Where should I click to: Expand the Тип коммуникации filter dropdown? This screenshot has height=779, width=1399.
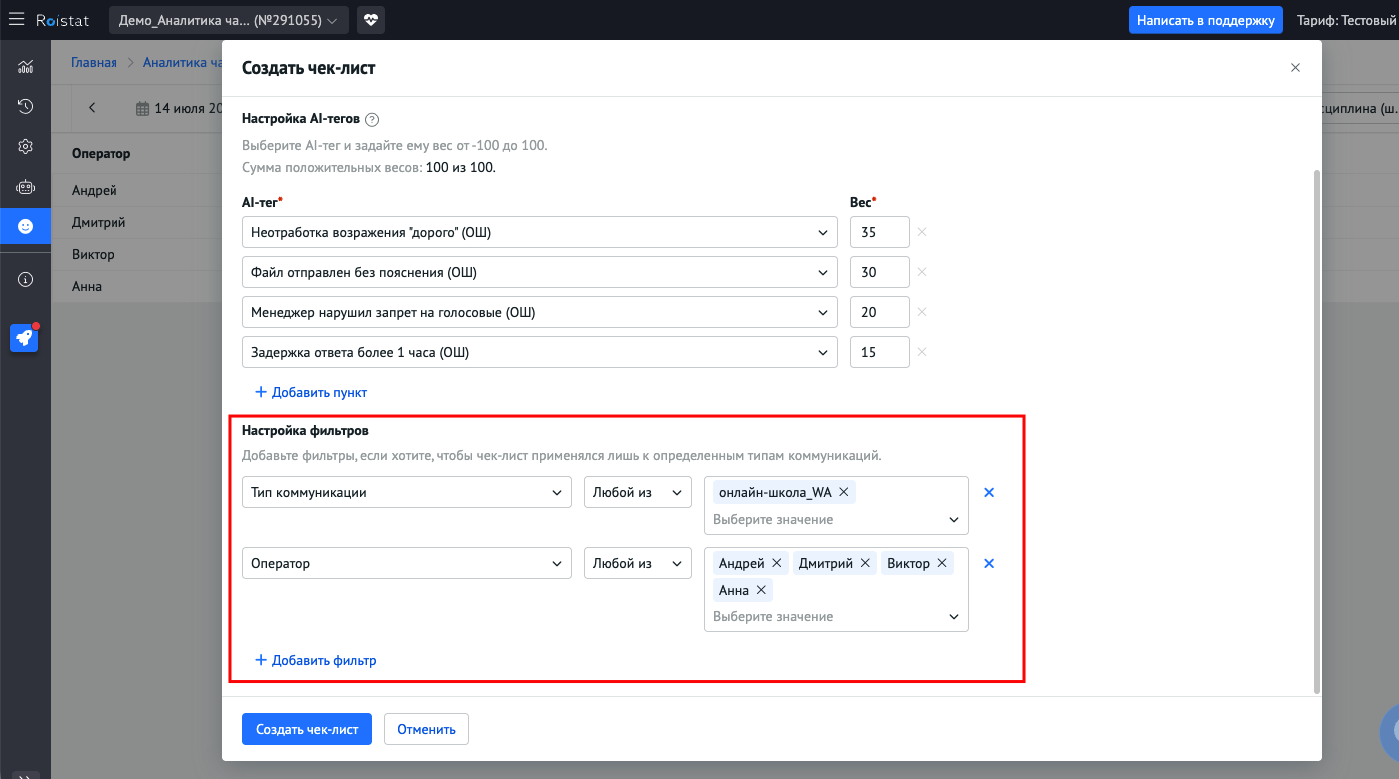[407, 492]
